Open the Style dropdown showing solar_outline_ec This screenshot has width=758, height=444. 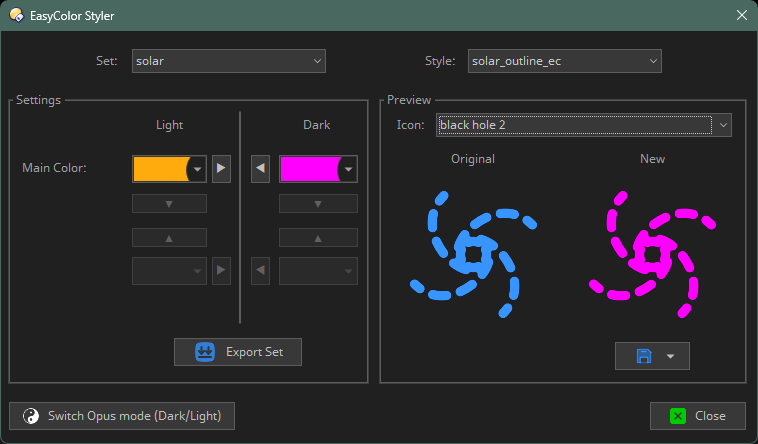click(x=564, y=61)
